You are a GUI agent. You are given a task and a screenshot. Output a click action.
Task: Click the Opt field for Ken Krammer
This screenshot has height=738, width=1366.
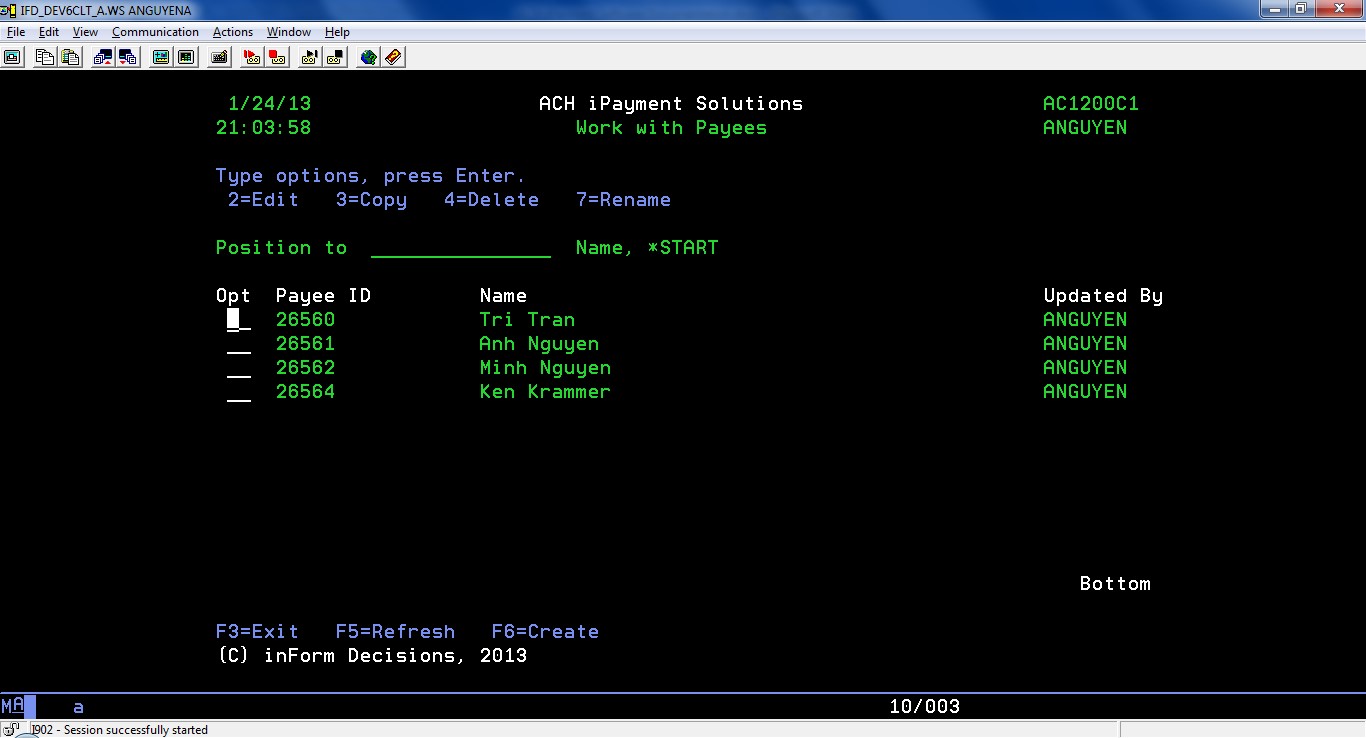(x=238, y=392)
